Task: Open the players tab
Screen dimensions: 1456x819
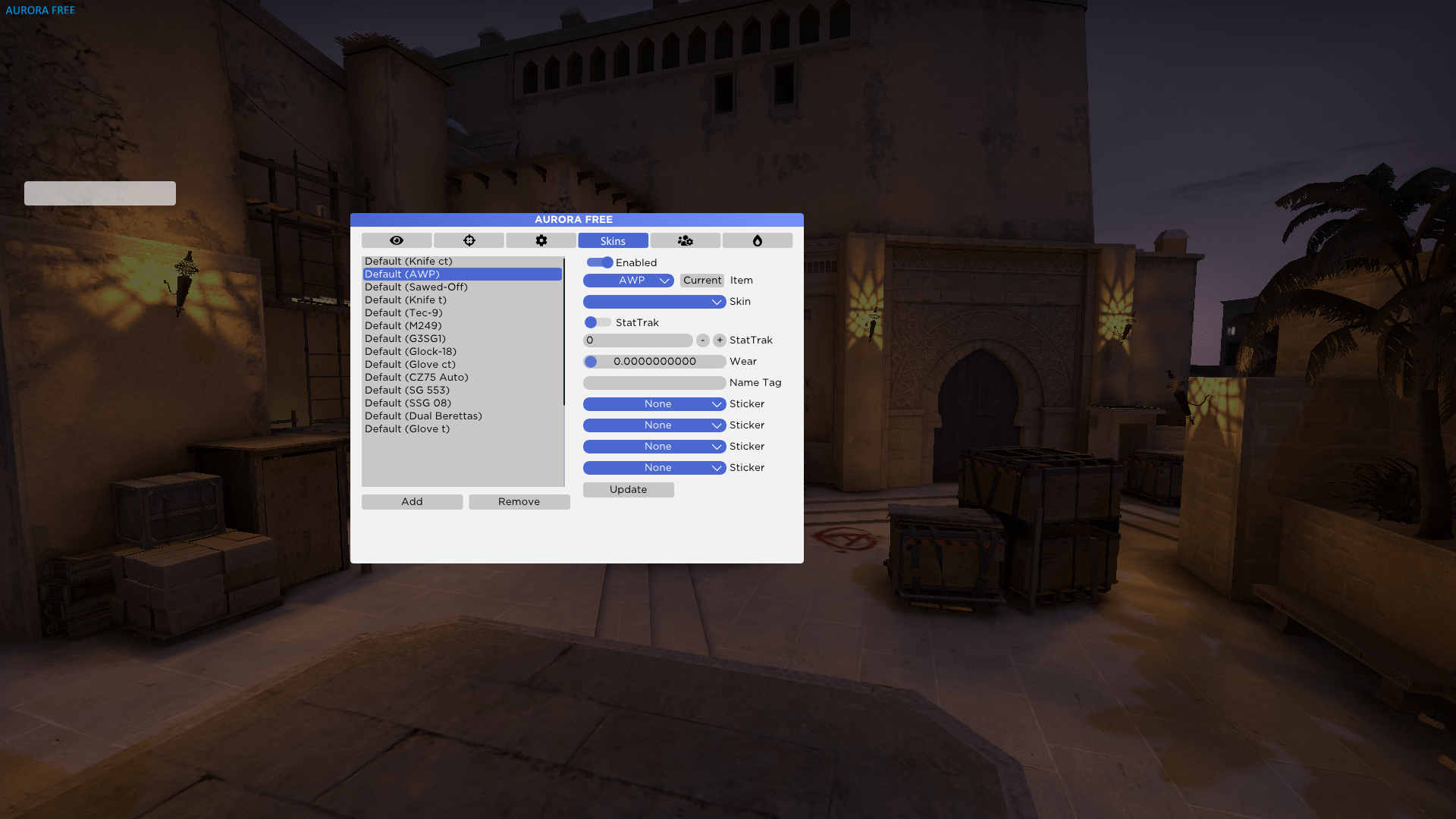Action: [686, 240]
